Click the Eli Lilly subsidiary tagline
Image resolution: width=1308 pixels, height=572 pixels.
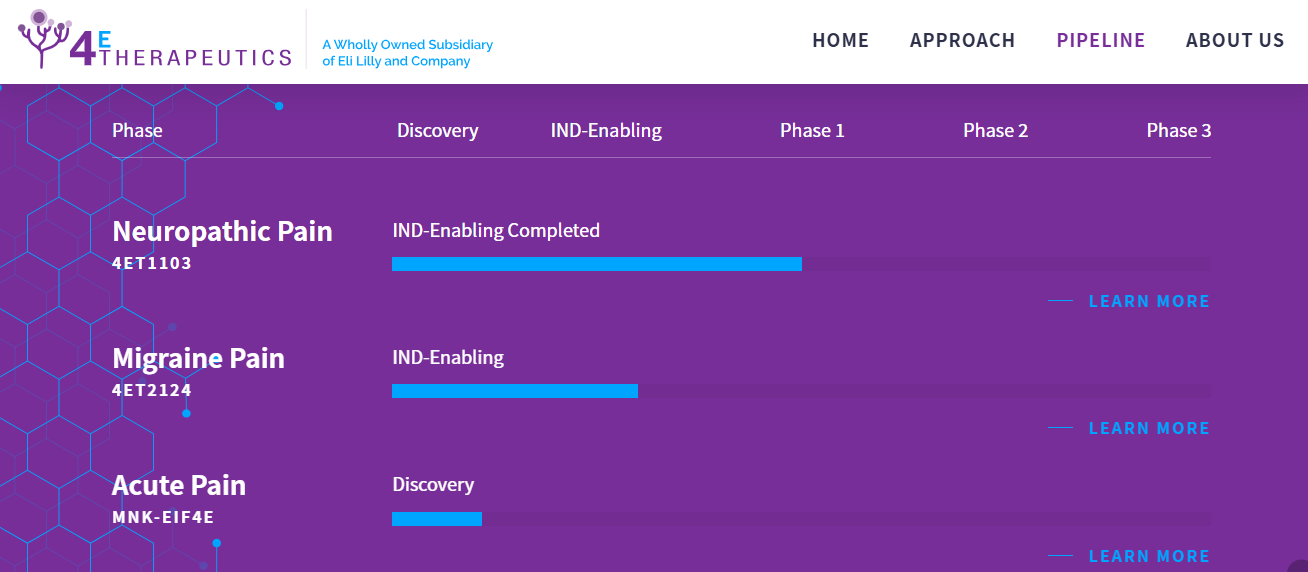pos(407,53)
